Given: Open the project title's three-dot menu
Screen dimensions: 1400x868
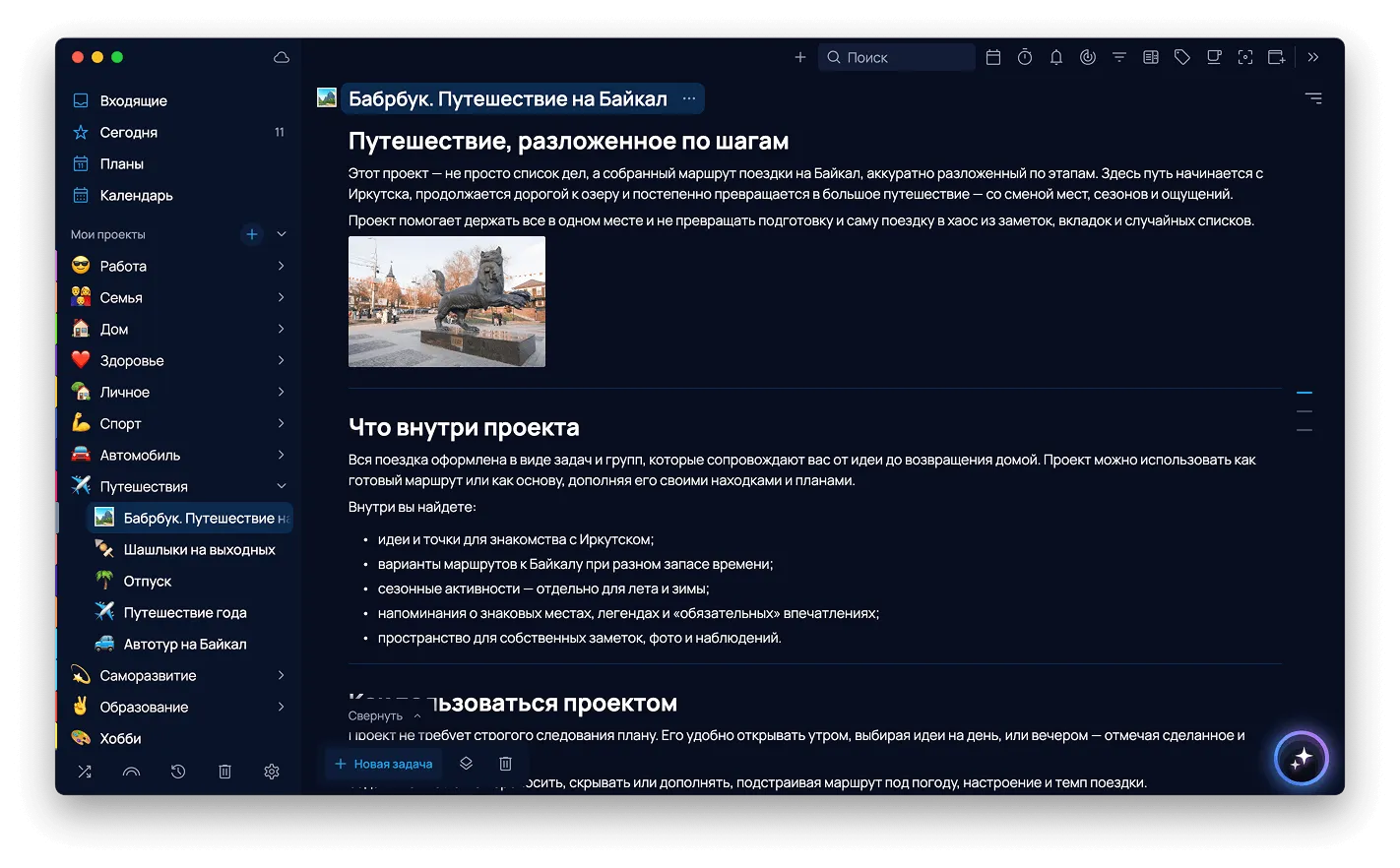Looking at the screenshot, I should [x=689, y=98].
